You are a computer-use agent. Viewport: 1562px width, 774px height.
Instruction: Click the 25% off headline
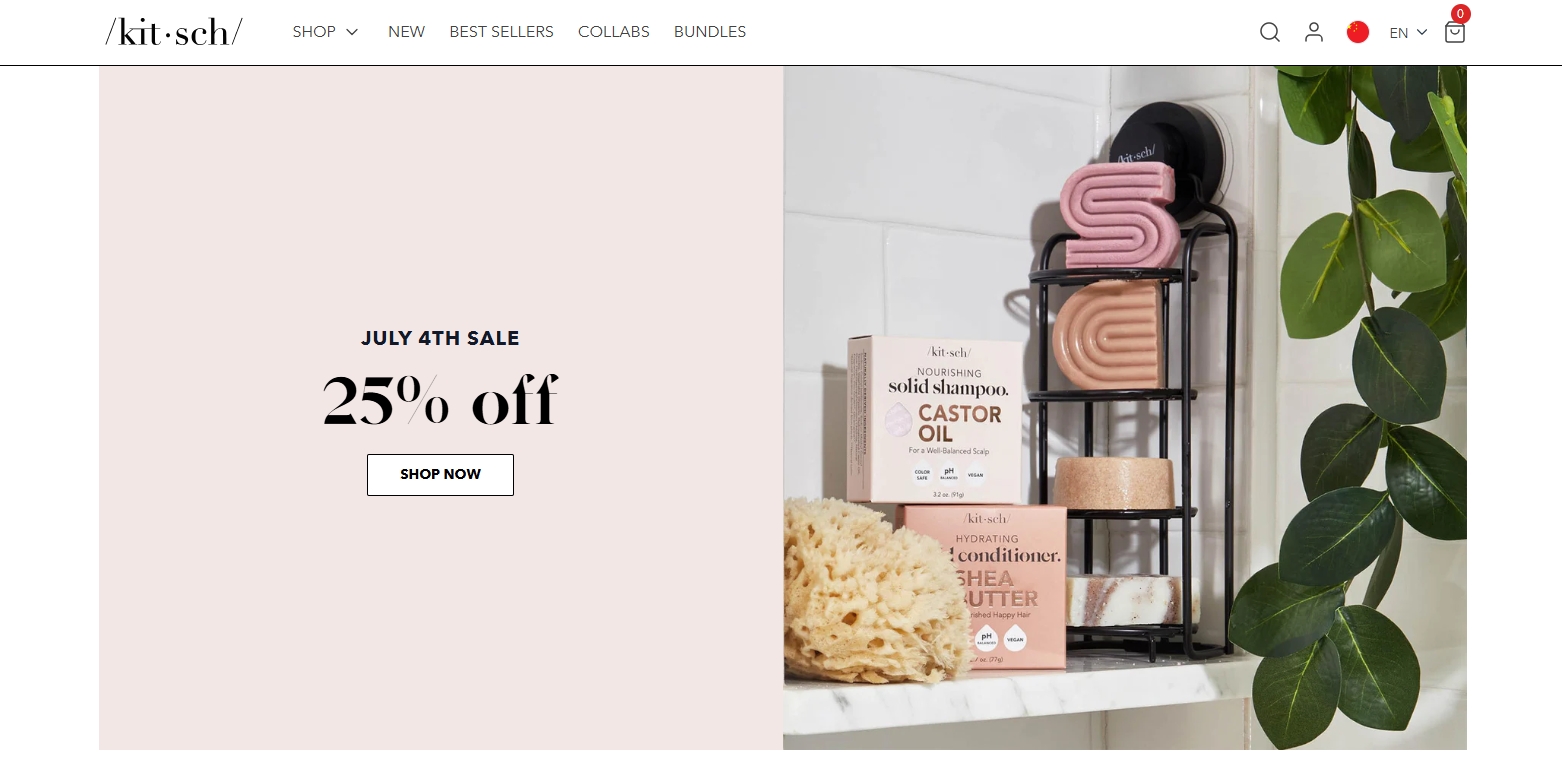coord(440,400)
